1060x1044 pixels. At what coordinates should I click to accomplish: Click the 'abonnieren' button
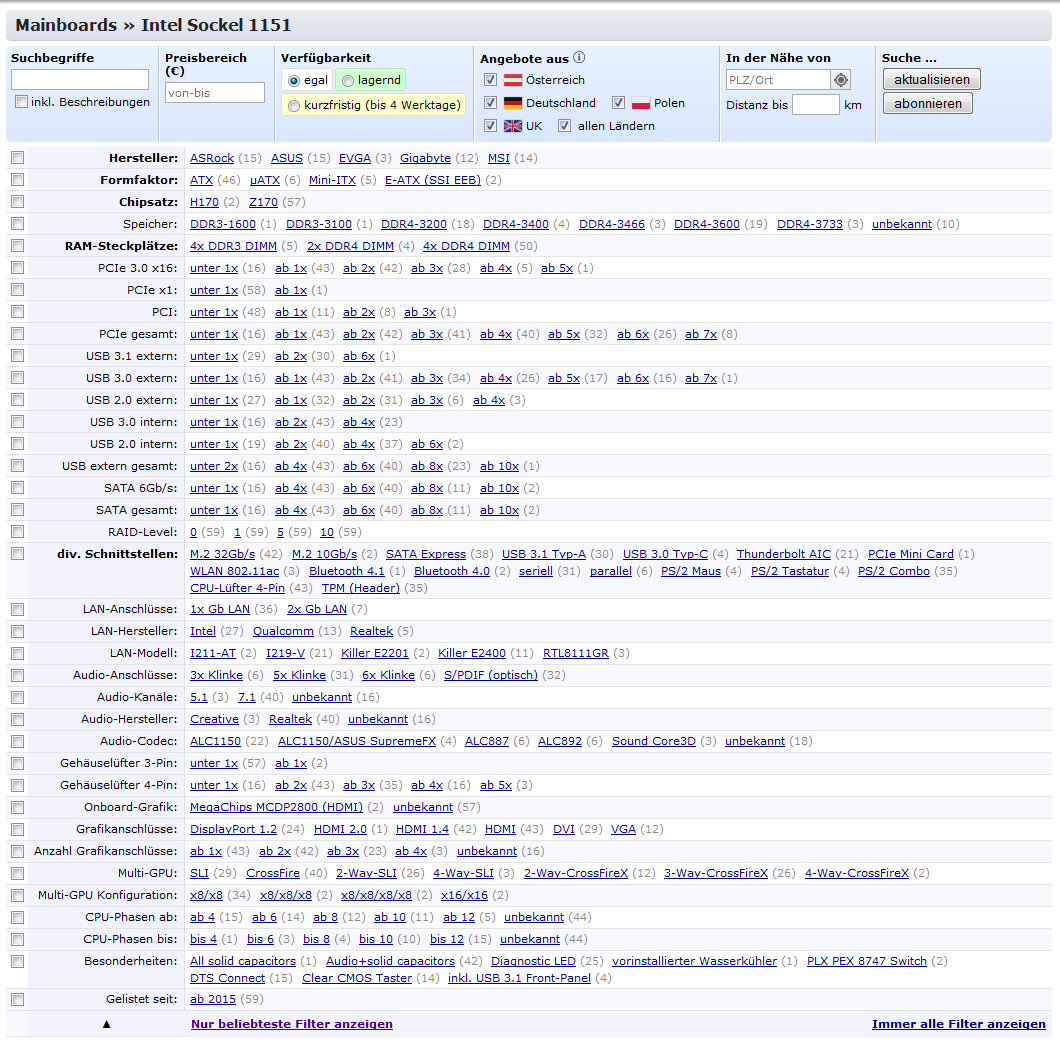tap(928, 103)
